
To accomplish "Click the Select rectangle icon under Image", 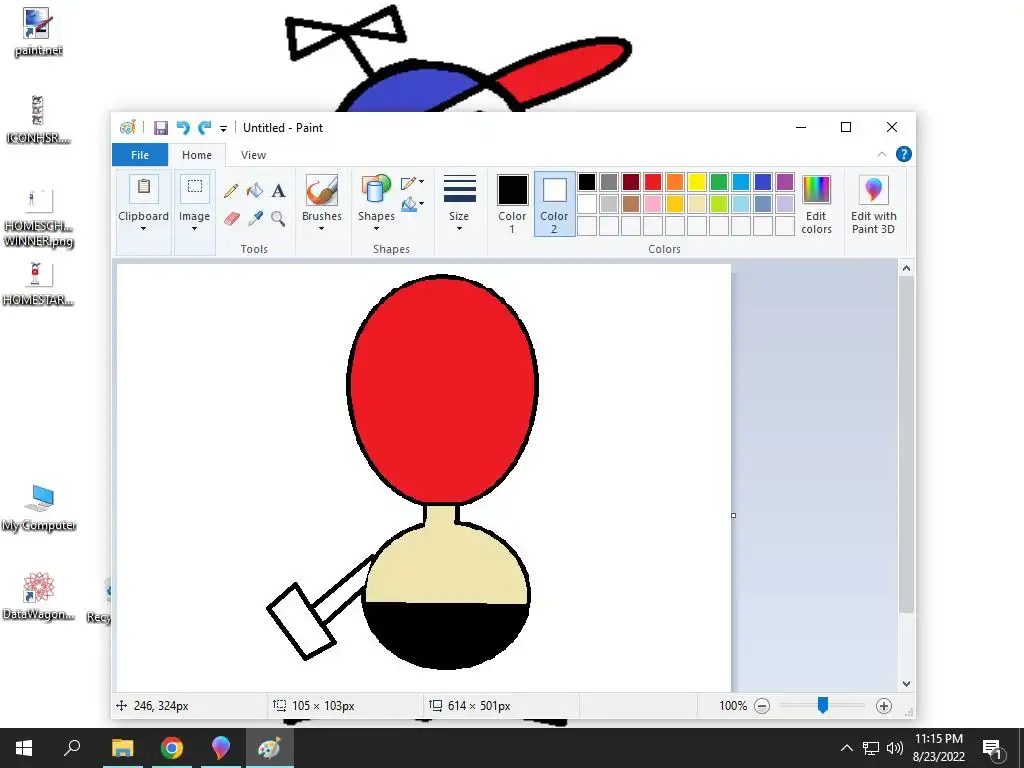I will tap(195, 187).
